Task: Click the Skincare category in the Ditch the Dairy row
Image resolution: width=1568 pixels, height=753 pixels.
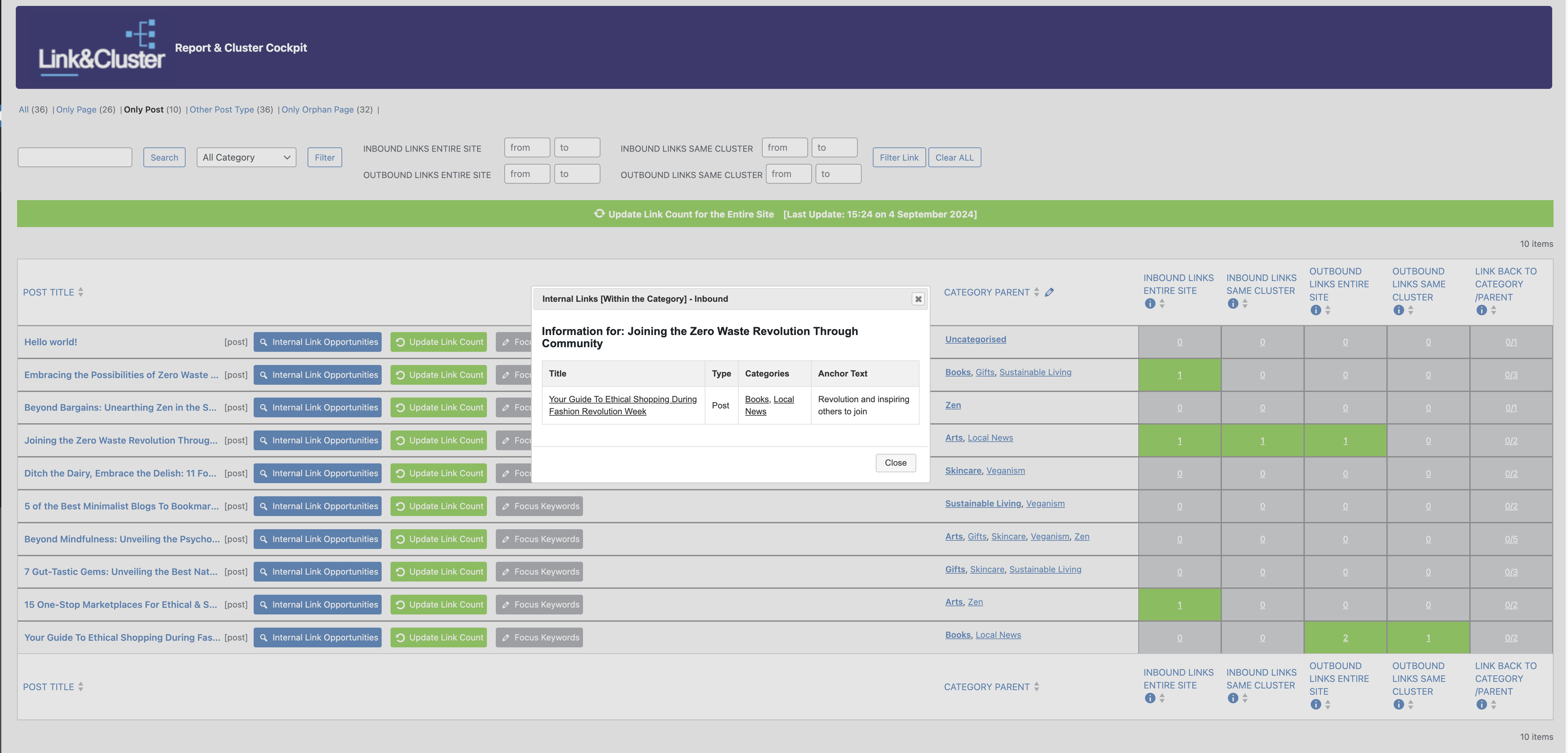Action: click(963, 471)
